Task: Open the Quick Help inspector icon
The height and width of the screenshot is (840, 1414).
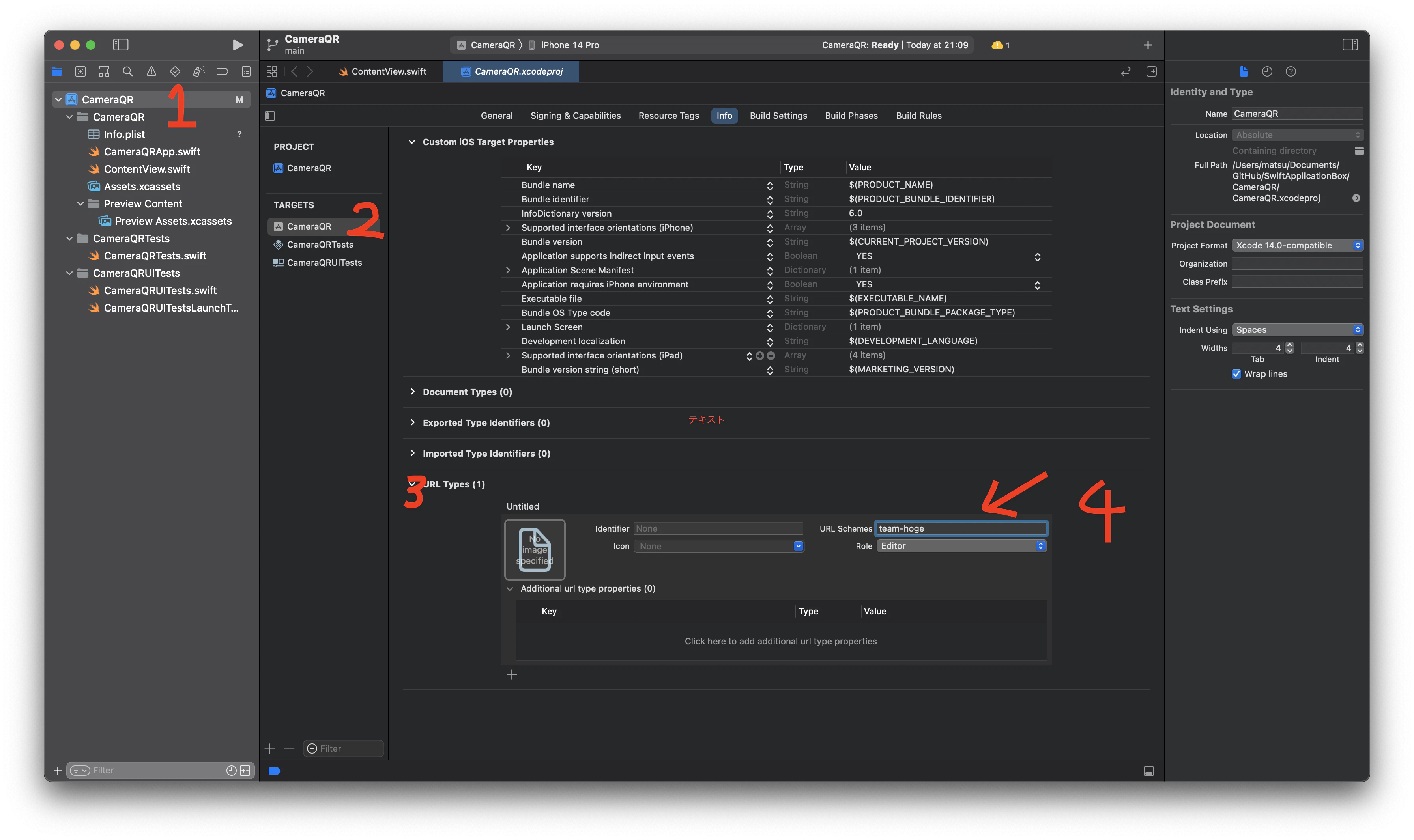Action: point(1291,71)
